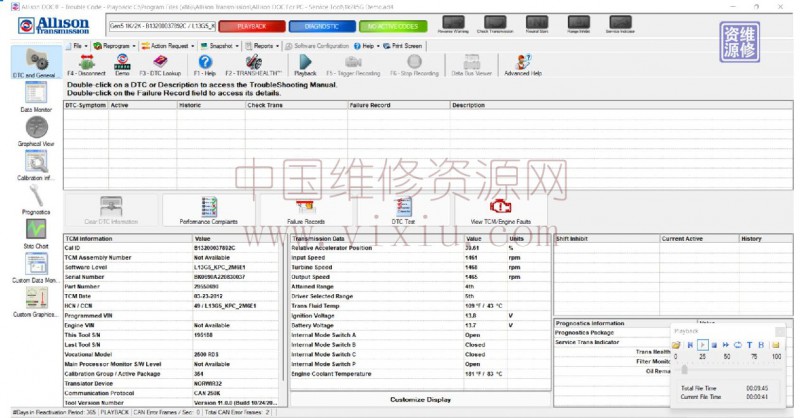The image size is (800, 418).
Task: Click the B button in Playback panel
Action: (761, 345)
